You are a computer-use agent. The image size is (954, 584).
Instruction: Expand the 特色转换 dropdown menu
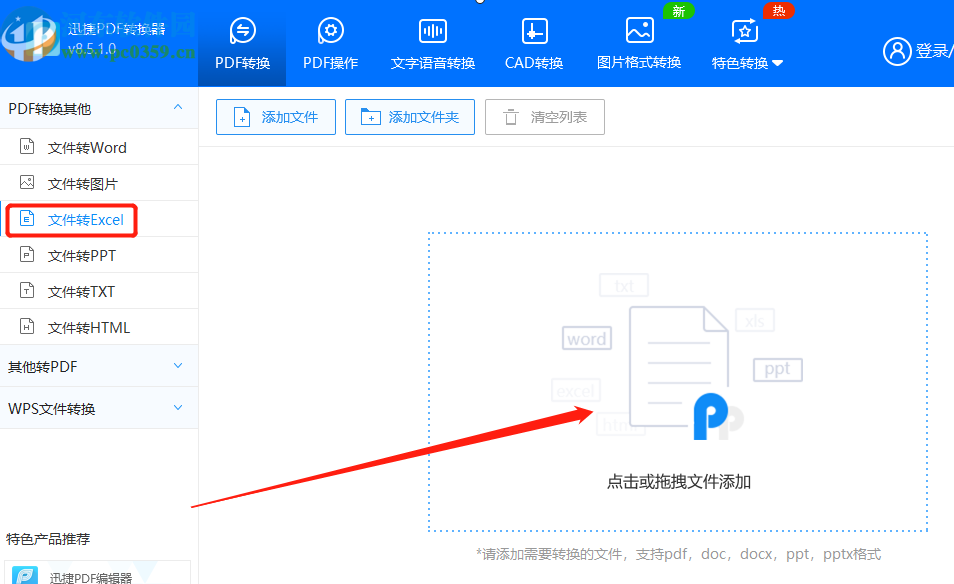point(747,62)
